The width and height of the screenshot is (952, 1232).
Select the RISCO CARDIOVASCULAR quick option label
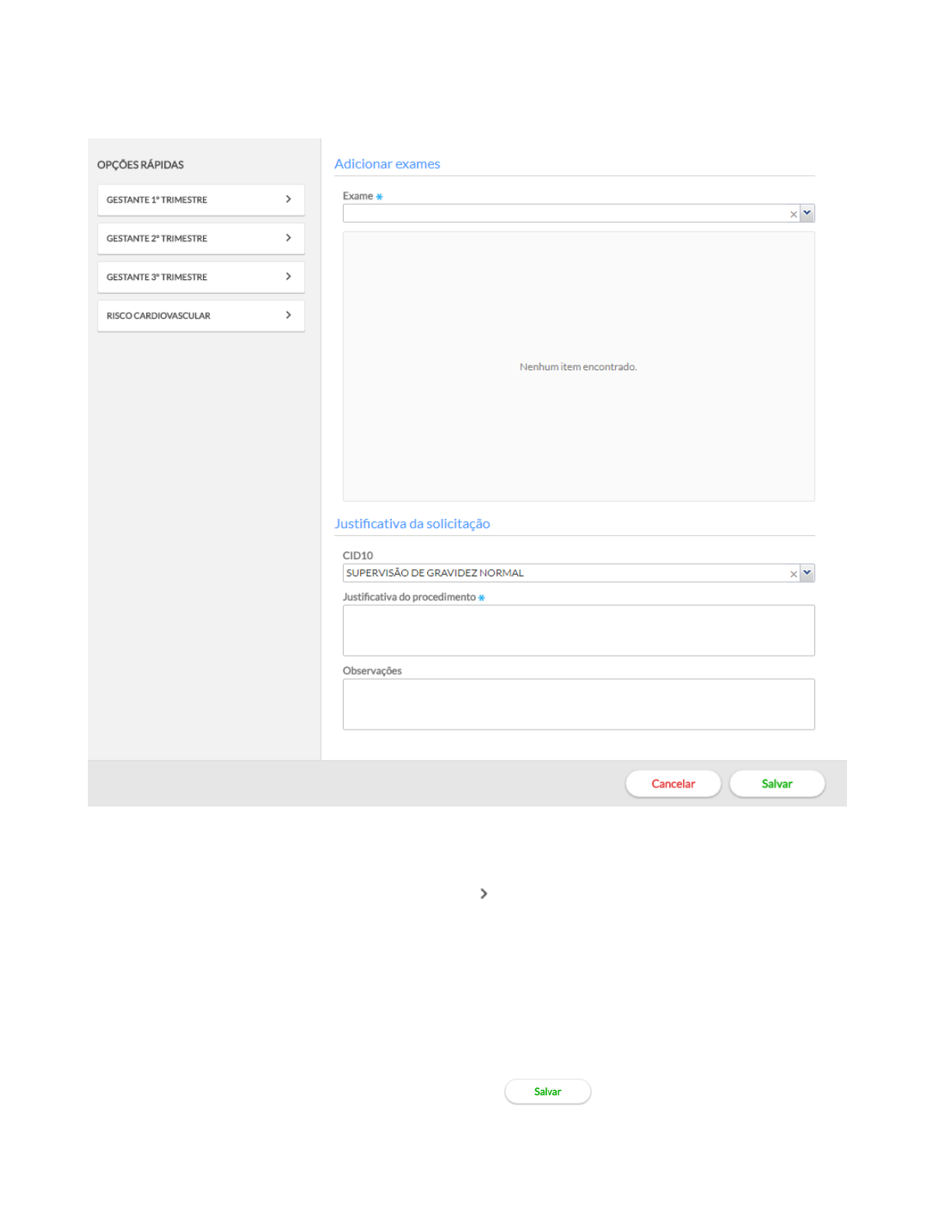point(159,317)
